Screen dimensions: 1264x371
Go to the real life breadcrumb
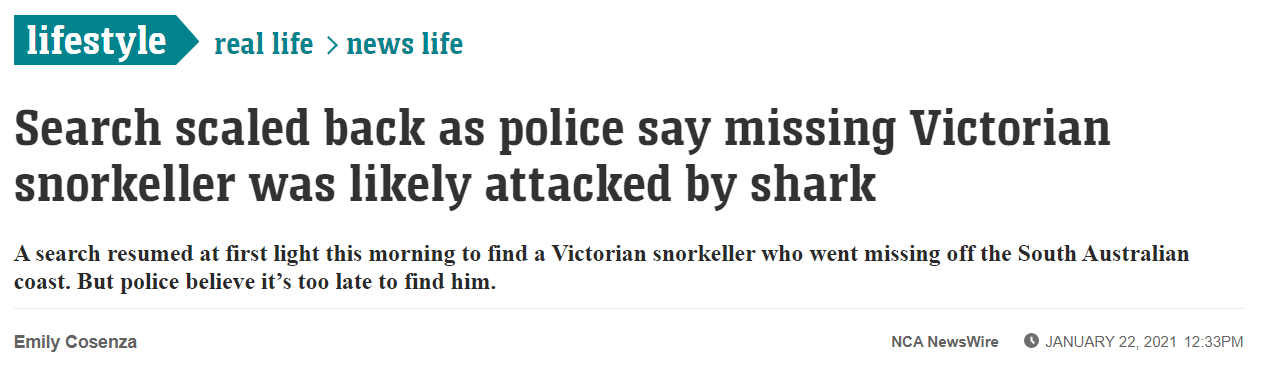(x=264, y=44)
